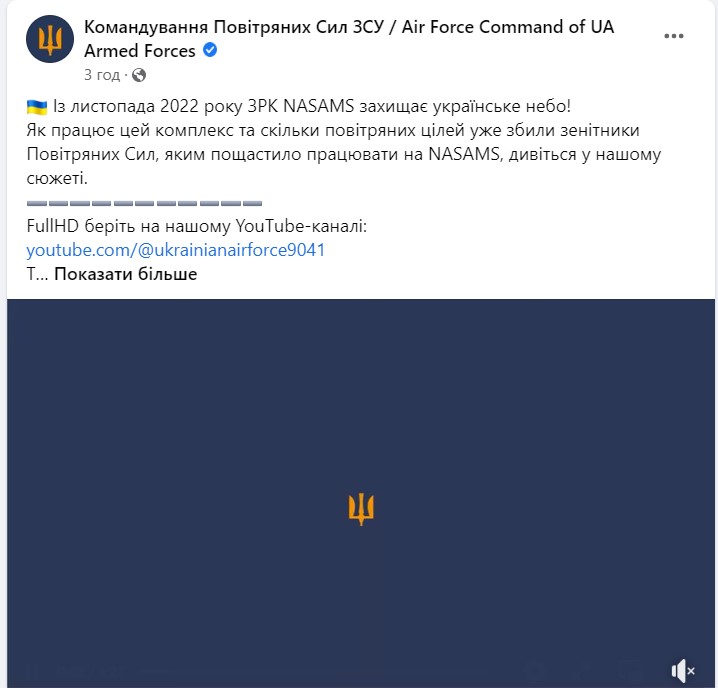The height and width of the screenshot is (688, 718).
Task: Unmute the video with the speaker icon
Action: pyautogui.click(x=683, y=671)
